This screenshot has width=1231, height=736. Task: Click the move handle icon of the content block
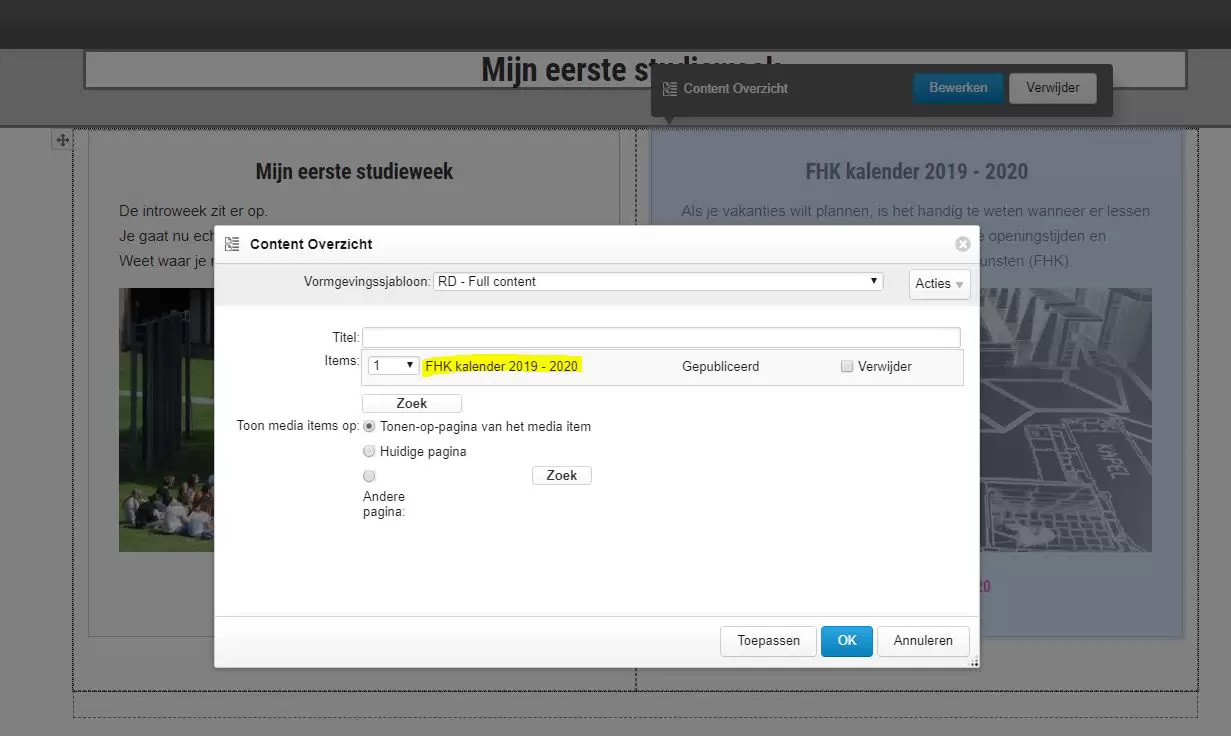point(62,140)
